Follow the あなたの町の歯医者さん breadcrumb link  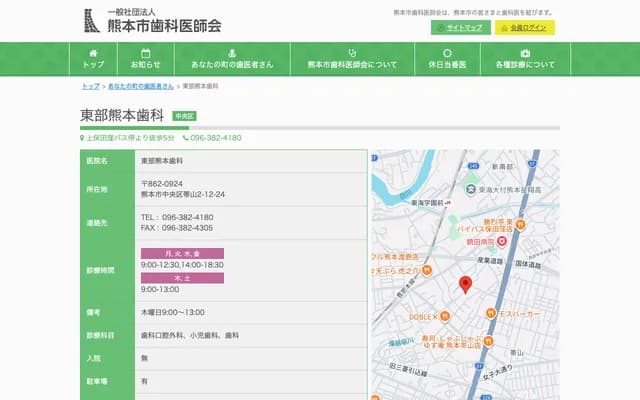pos(141,86)
